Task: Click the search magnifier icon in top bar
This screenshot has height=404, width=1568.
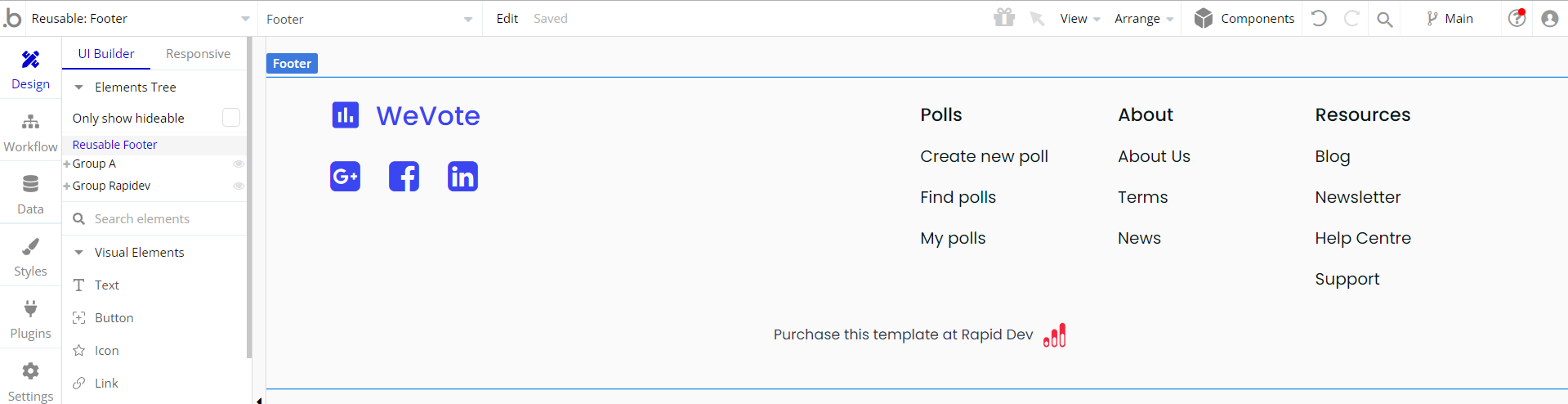Action: [1384, 19]
